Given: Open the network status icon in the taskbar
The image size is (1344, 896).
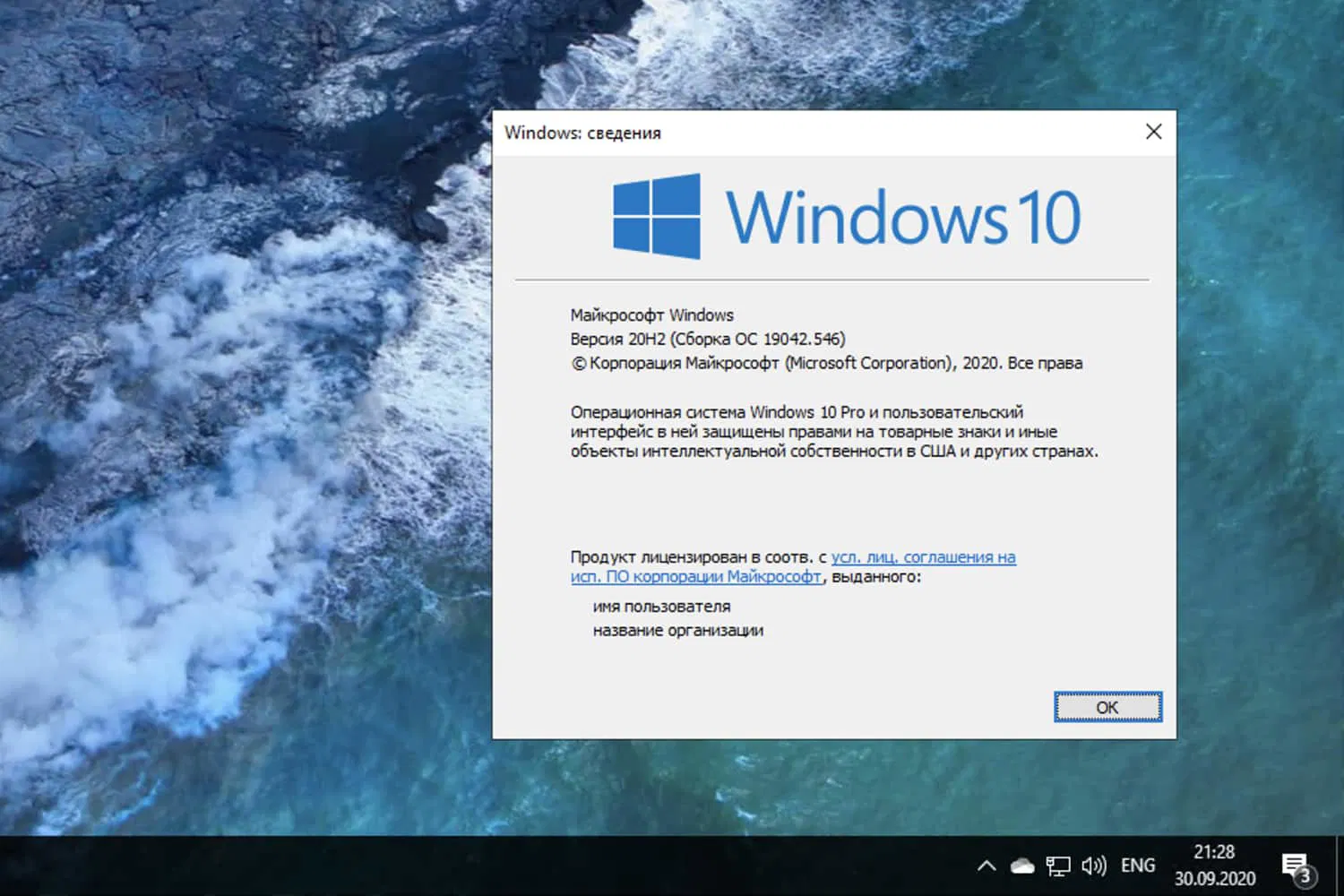Looking at the screenshot, I should tap(1058, 866).
